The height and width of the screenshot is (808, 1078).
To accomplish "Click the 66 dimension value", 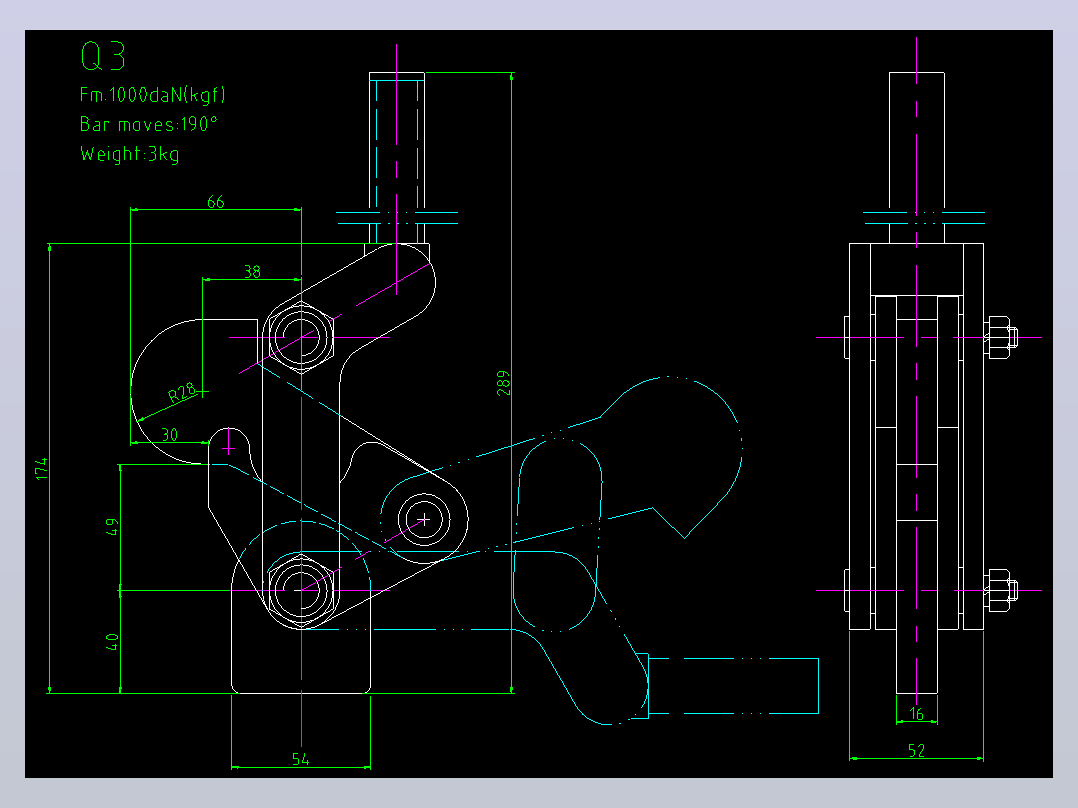I will point(216,201).
